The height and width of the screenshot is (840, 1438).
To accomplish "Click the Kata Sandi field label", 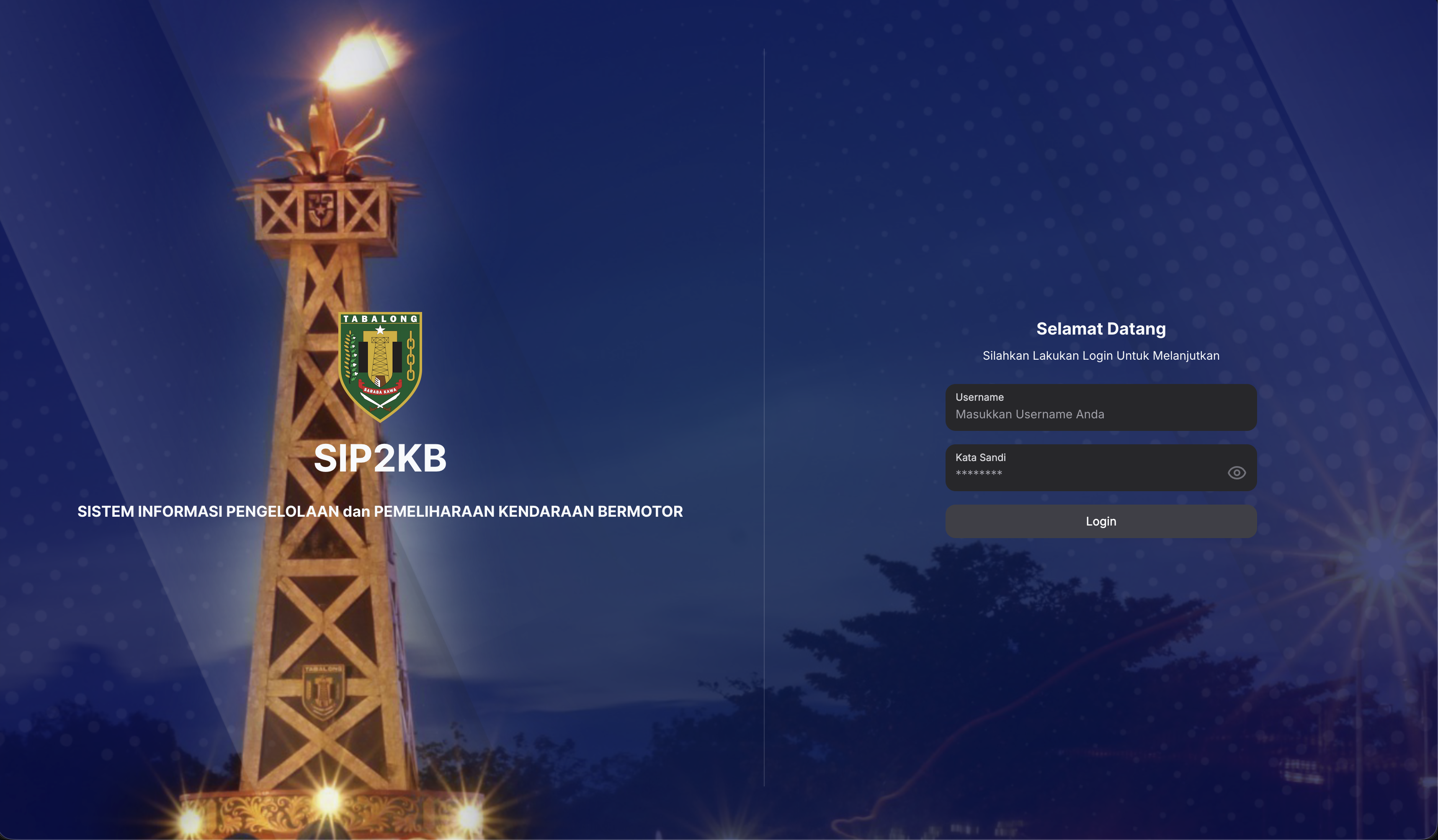I will (x=980, y=457).
